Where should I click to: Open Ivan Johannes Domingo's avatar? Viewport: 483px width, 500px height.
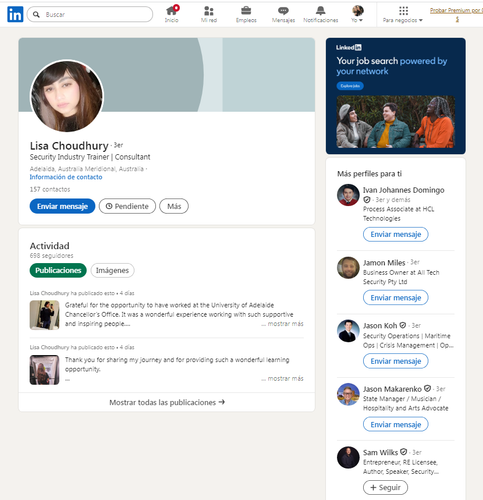click(x=348, y=195)
